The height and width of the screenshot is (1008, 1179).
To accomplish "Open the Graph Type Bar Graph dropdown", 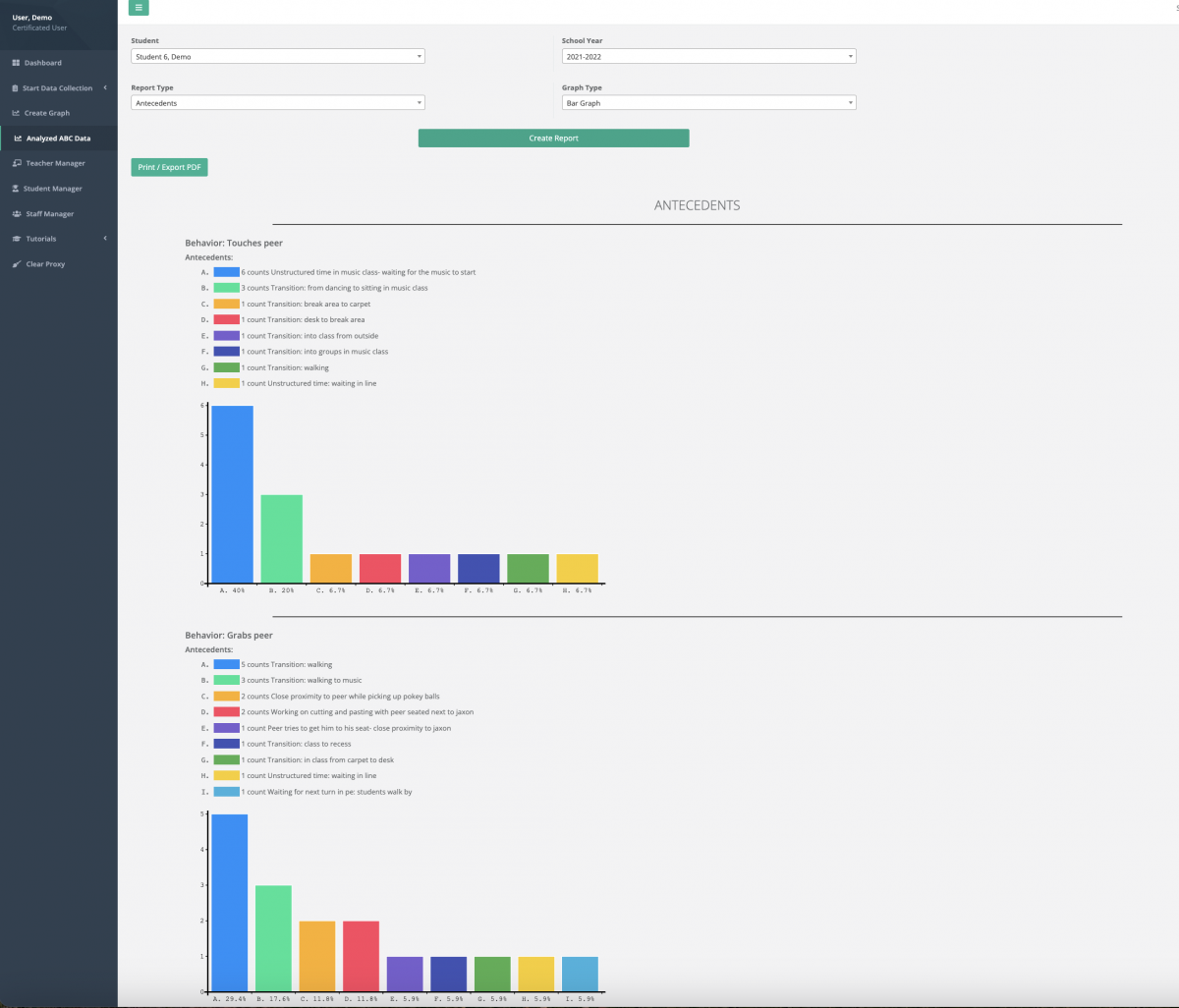I will click(x=708, y=102).
